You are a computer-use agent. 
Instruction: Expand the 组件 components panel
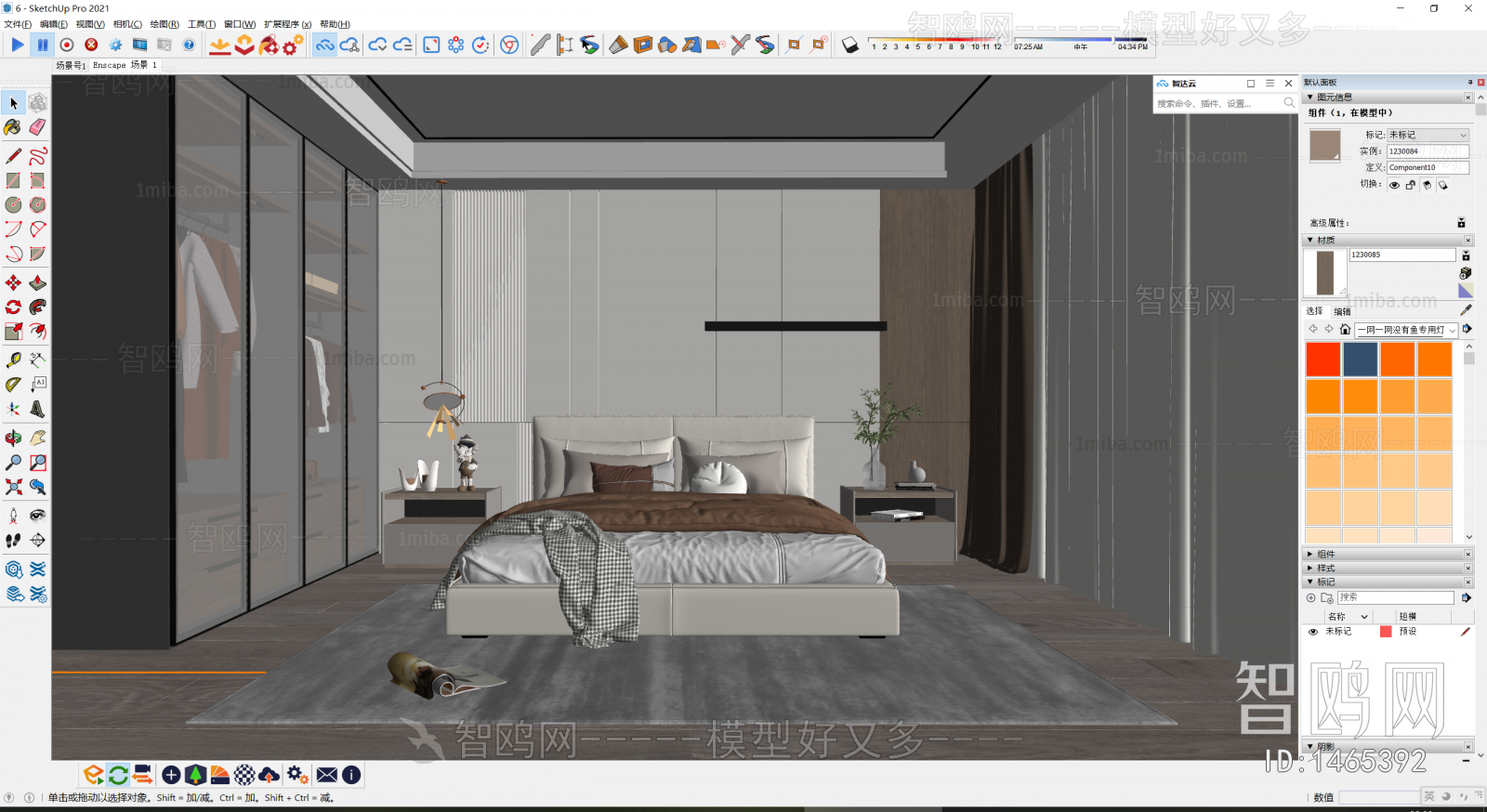(1310, 554)
